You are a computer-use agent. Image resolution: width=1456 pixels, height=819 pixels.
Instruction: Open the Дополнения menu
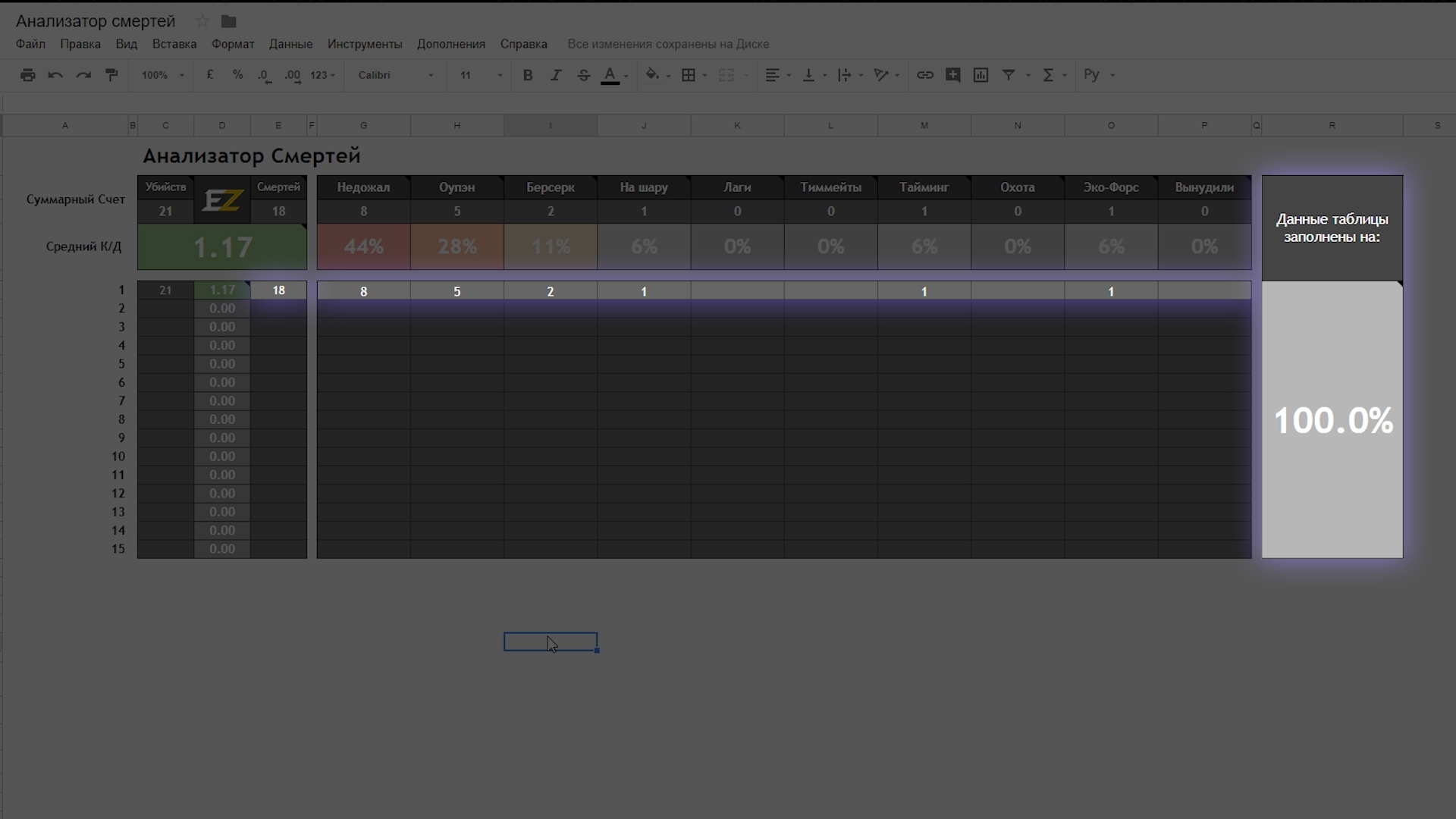click(451, 44)
